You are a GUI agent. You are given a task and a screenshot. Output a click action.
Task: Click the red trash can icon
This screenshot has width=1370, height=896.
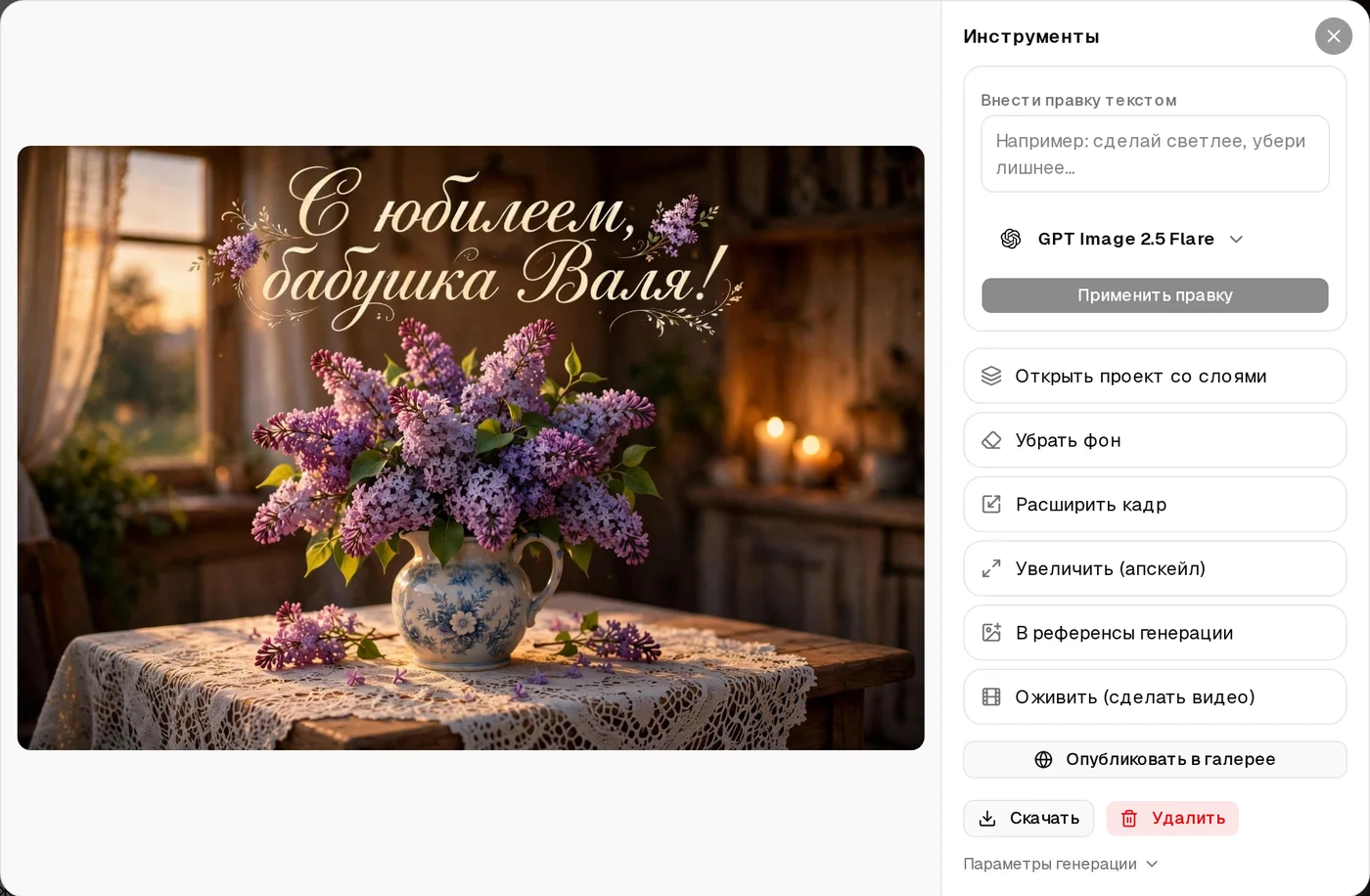tap(1129, 819)
